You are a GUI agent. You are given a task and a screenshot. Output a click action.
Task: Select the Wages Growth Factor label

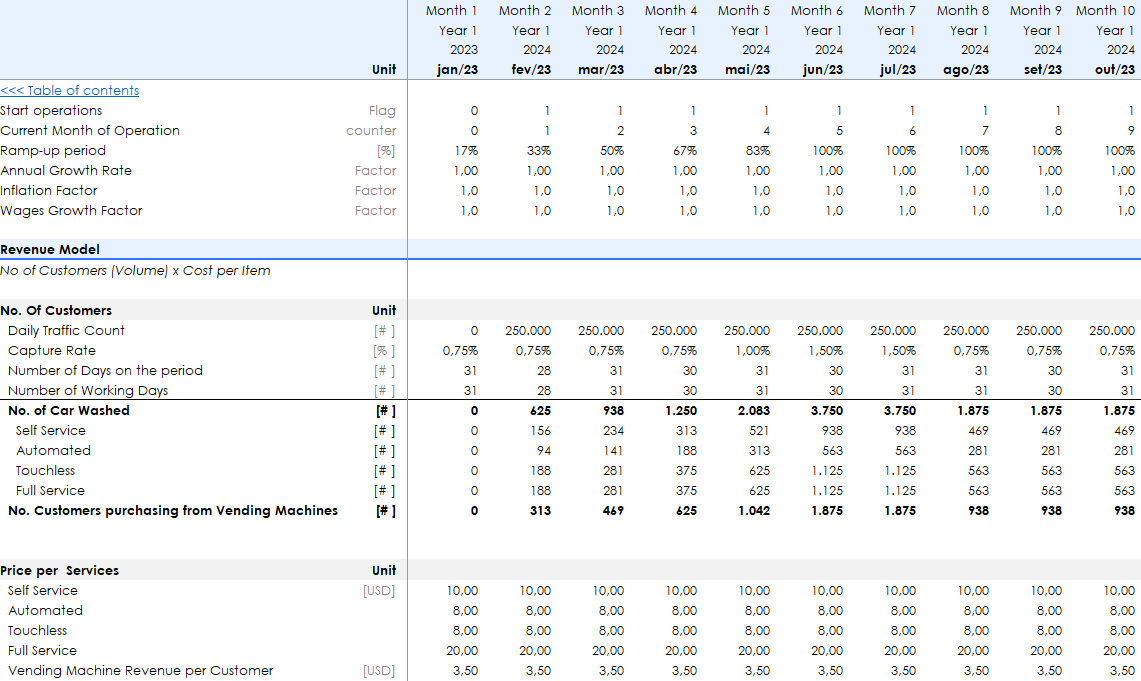click(x=71, y=210)
